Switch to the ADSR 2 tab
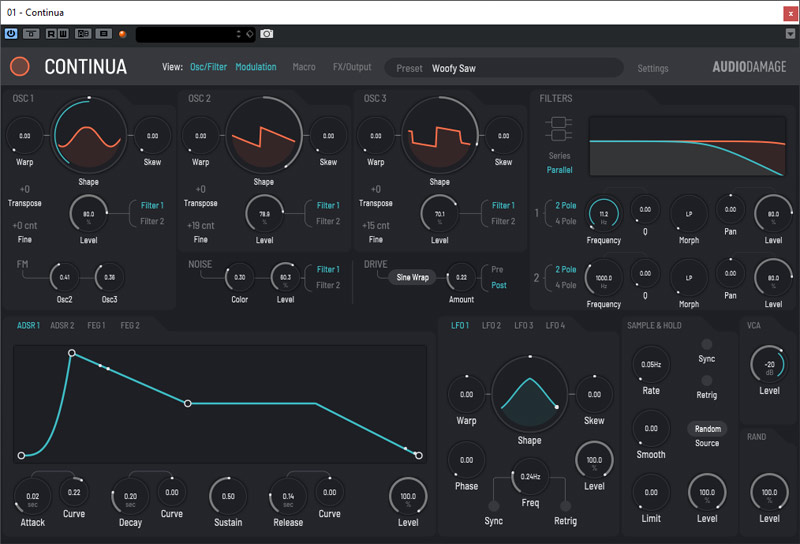800x544 pixels. coord(63,326)
